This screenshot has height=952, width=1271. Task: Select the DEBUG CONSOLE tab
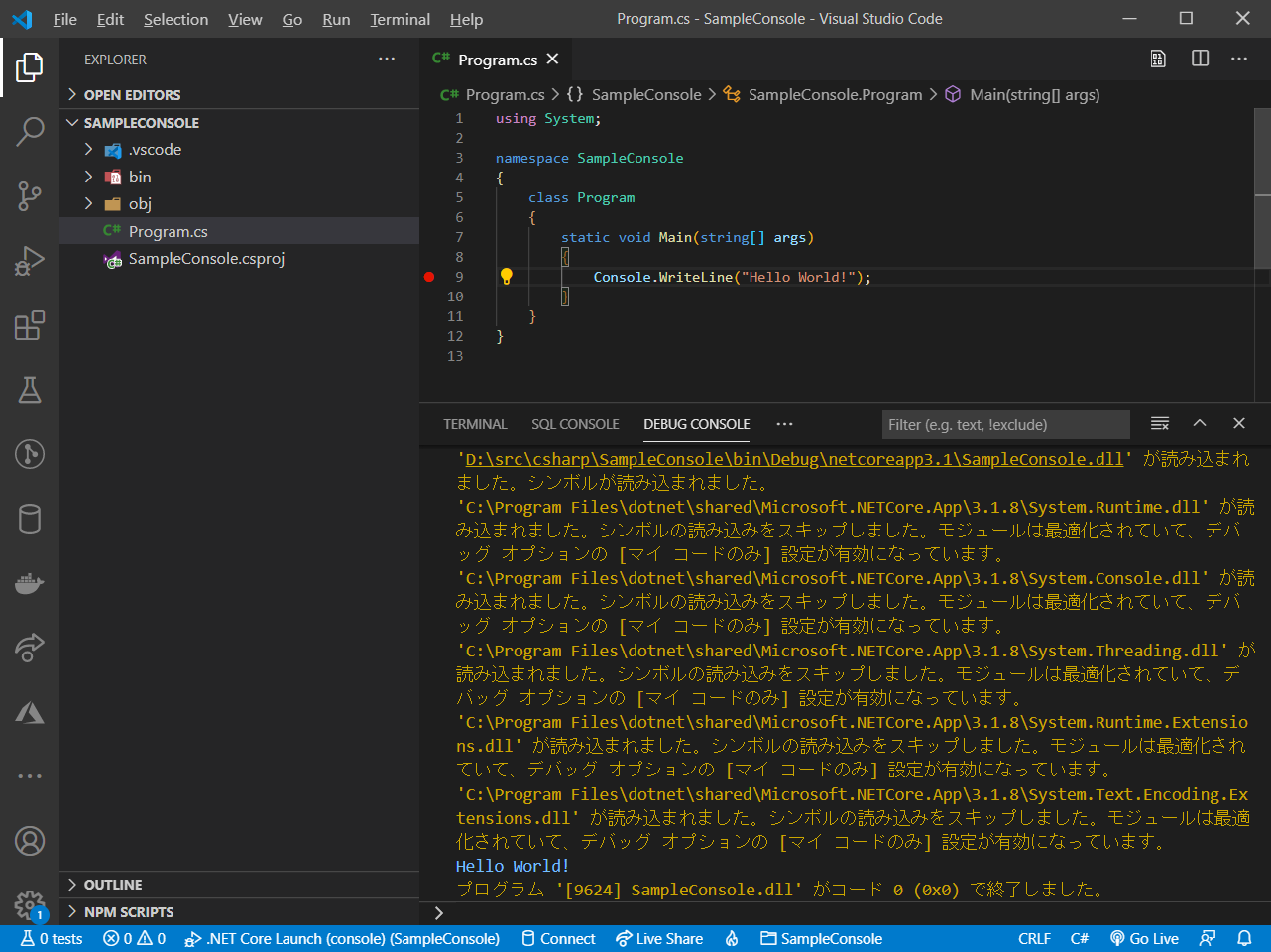click(697, 424)
